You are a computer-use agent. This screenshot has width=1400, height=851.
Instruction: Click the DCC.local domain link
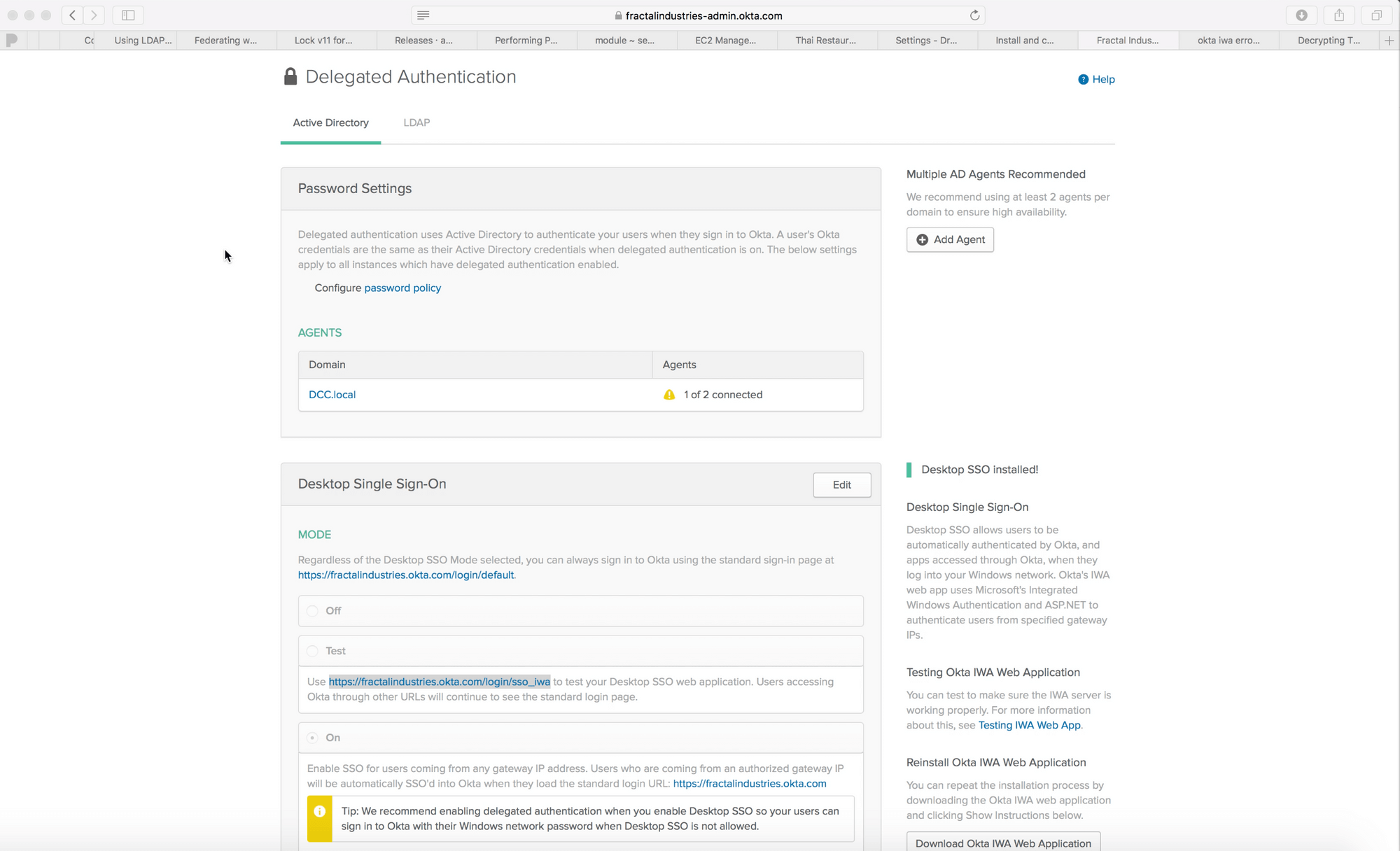pyautogui.click(x=332, y=394)
